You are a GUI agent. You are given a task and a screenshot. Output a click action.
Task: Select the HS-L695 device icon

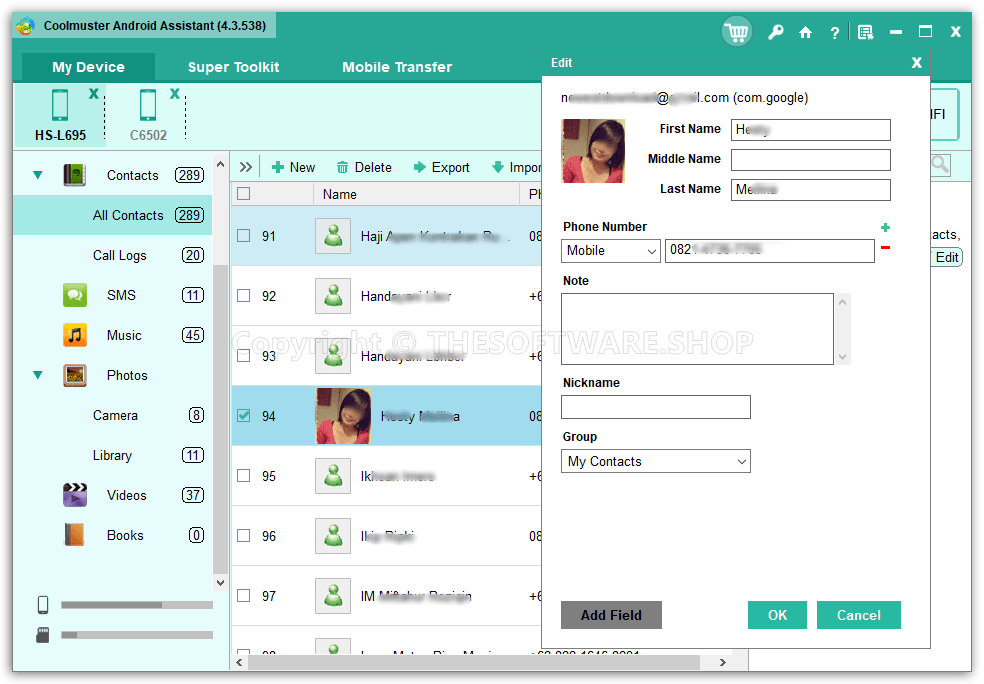60,105
